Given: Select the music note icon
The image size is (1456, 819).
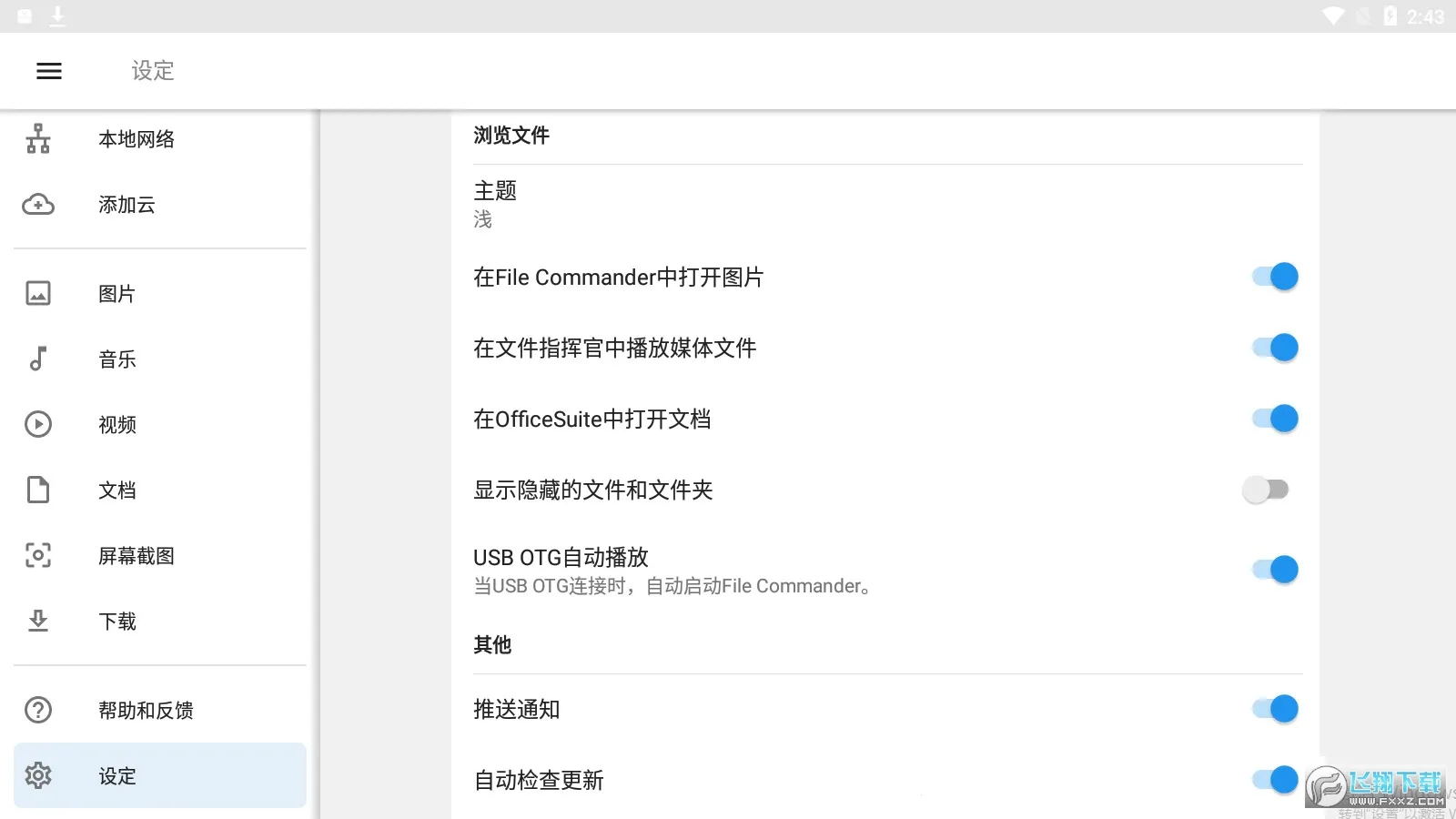Looking at the screenshot, I should pyautogui.click(x=38, y=359).
